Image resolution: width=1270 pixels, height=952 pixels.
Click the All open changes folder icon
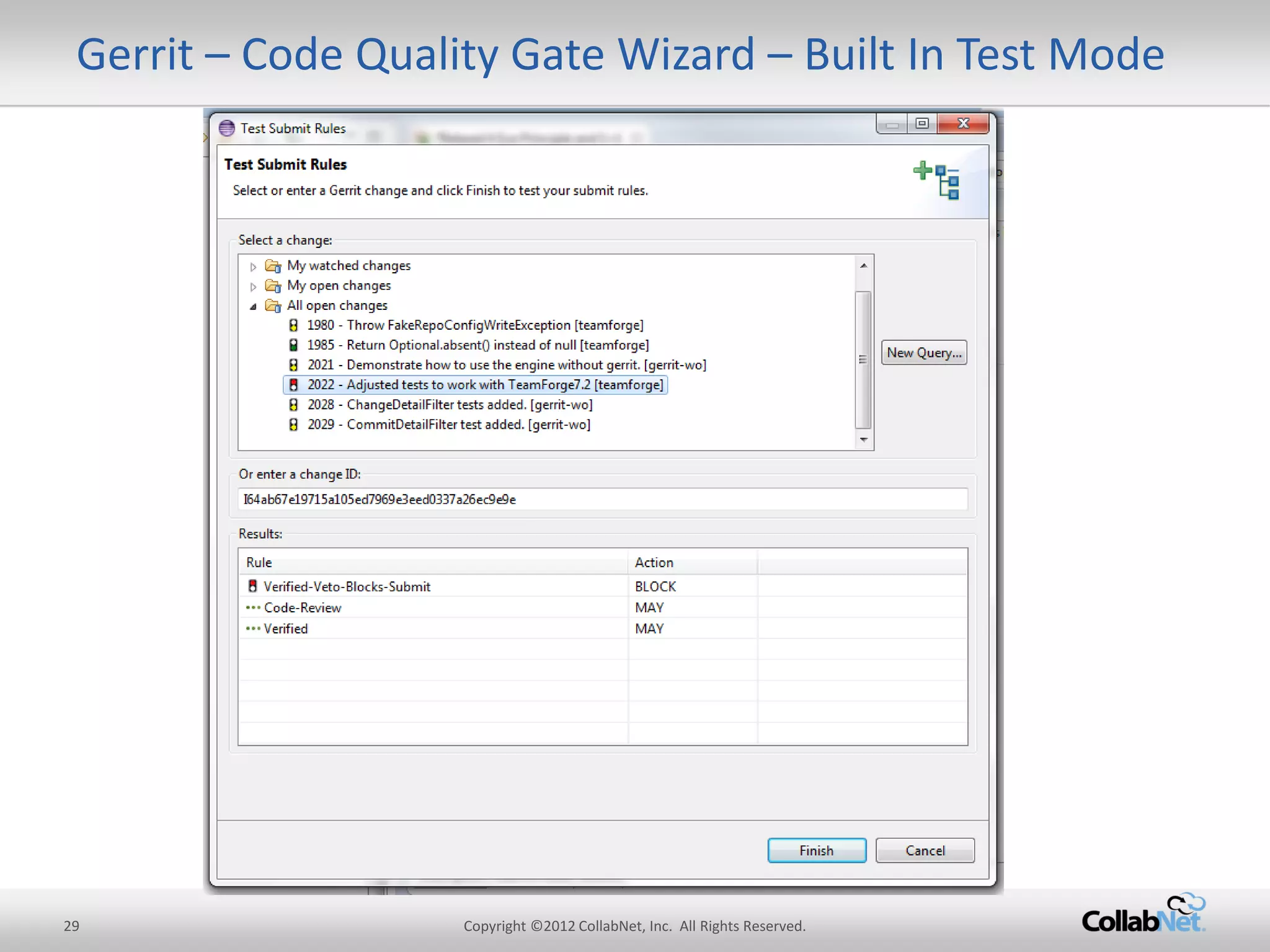(x=273, y=306)
